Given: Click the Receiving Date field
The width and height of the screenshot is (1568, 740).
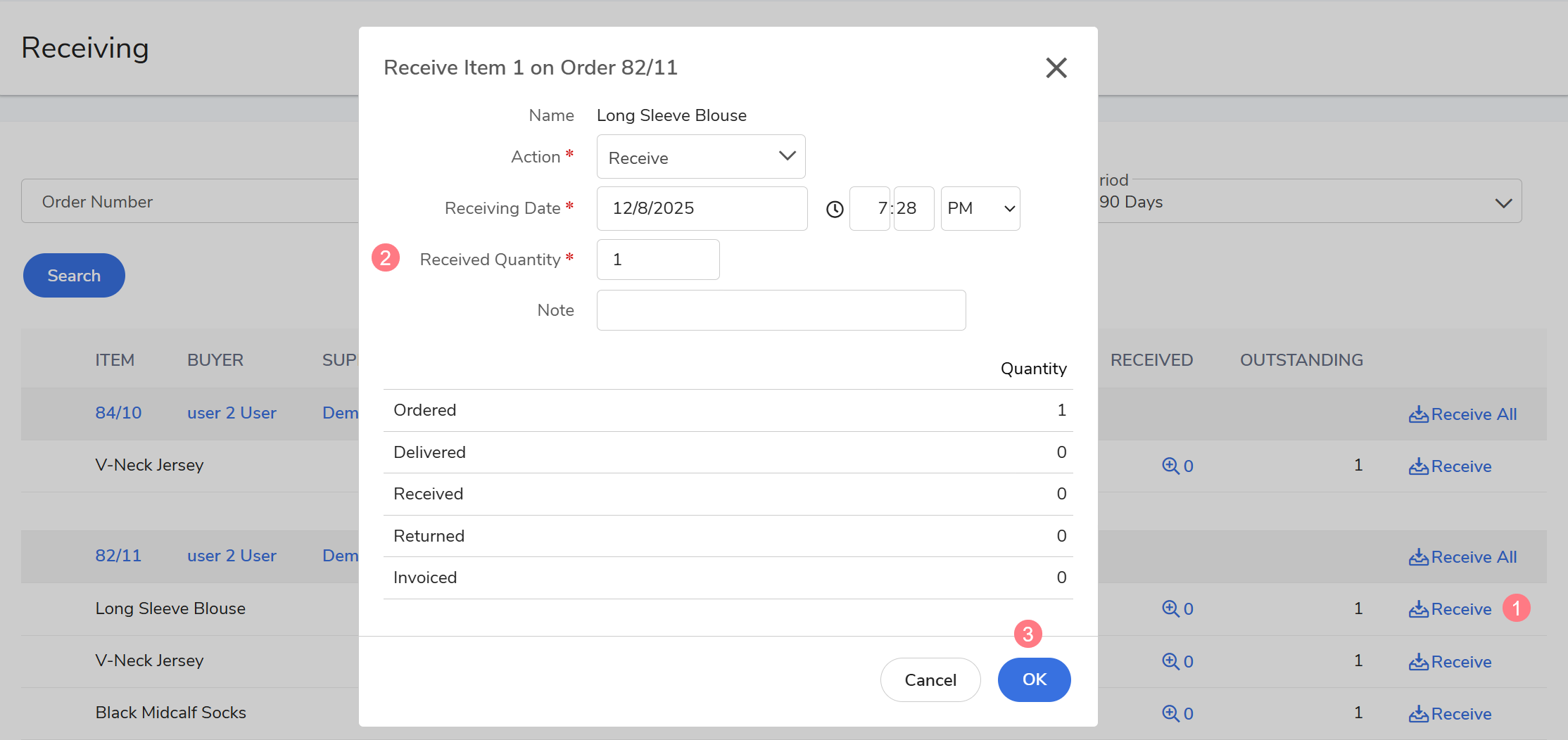Looking at the screenshot, I should click(x=701, y=208).
